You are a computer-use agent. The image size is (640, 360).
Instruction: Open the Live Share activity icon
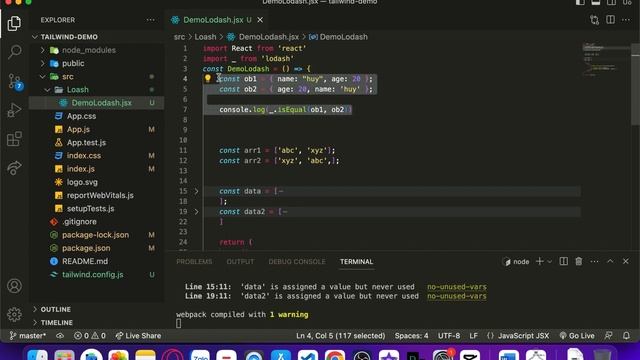click(x=14, y=168)
